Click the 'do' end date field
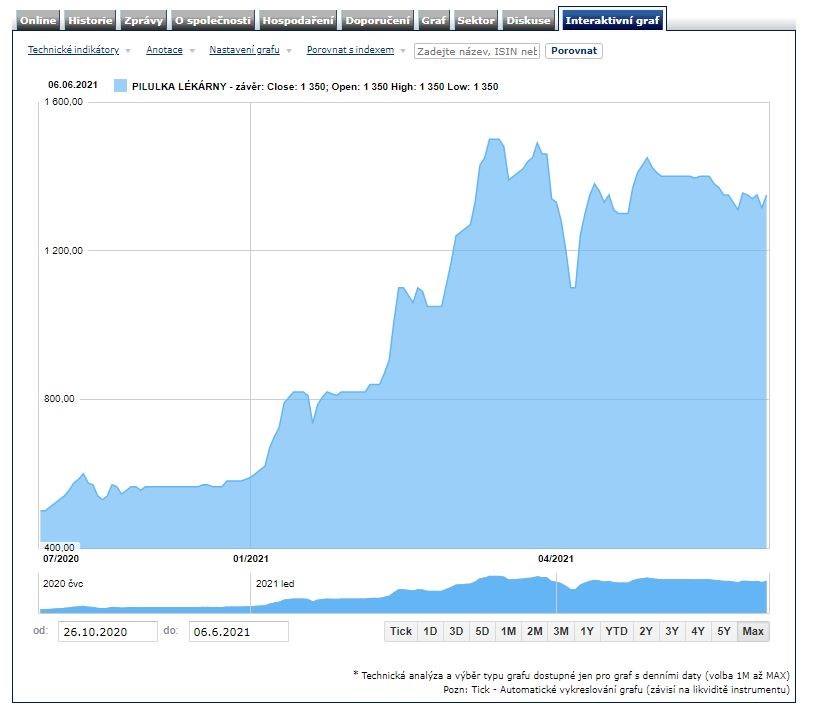The height and width of the screenshot is (722, 821). pyautogui.click(x=238, y=632)
